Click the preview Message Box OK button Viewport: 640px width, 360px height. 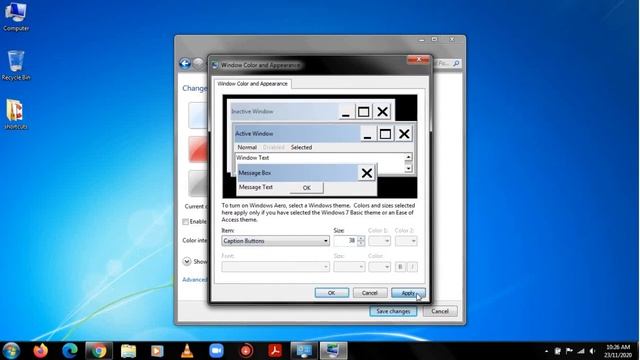(x=307, y=188)
